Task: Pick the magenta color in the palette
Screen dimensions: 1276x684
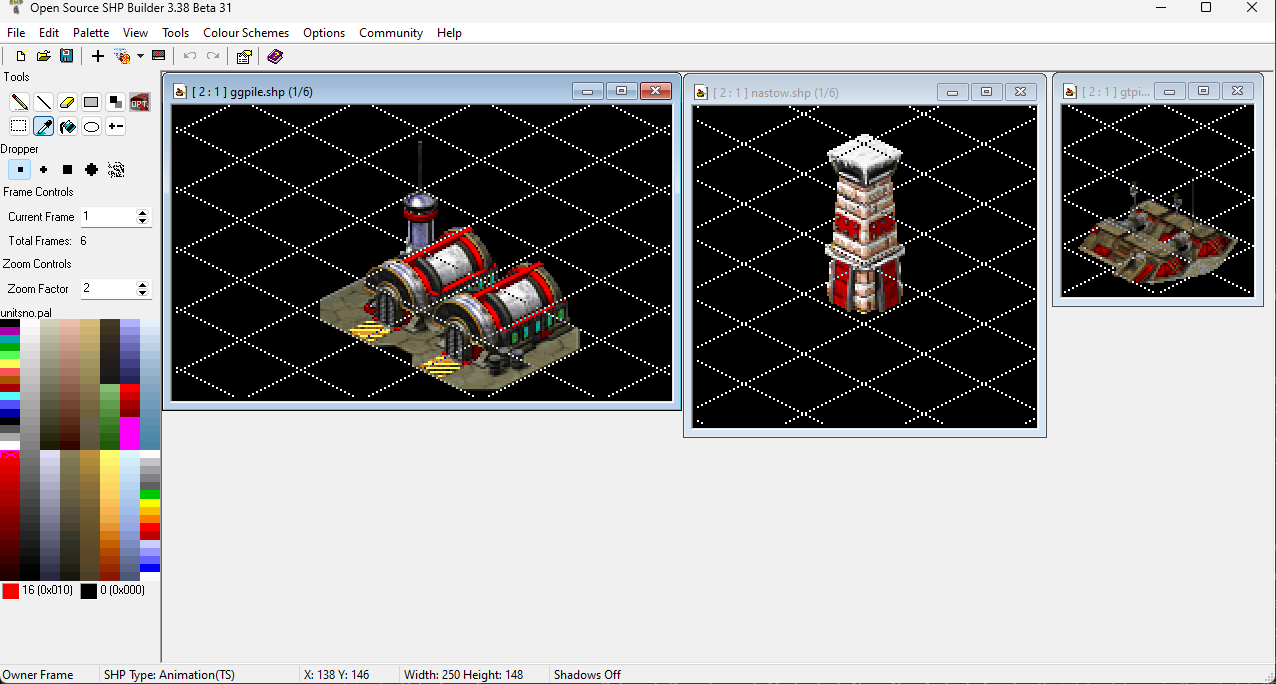Action: click(130, 433)
